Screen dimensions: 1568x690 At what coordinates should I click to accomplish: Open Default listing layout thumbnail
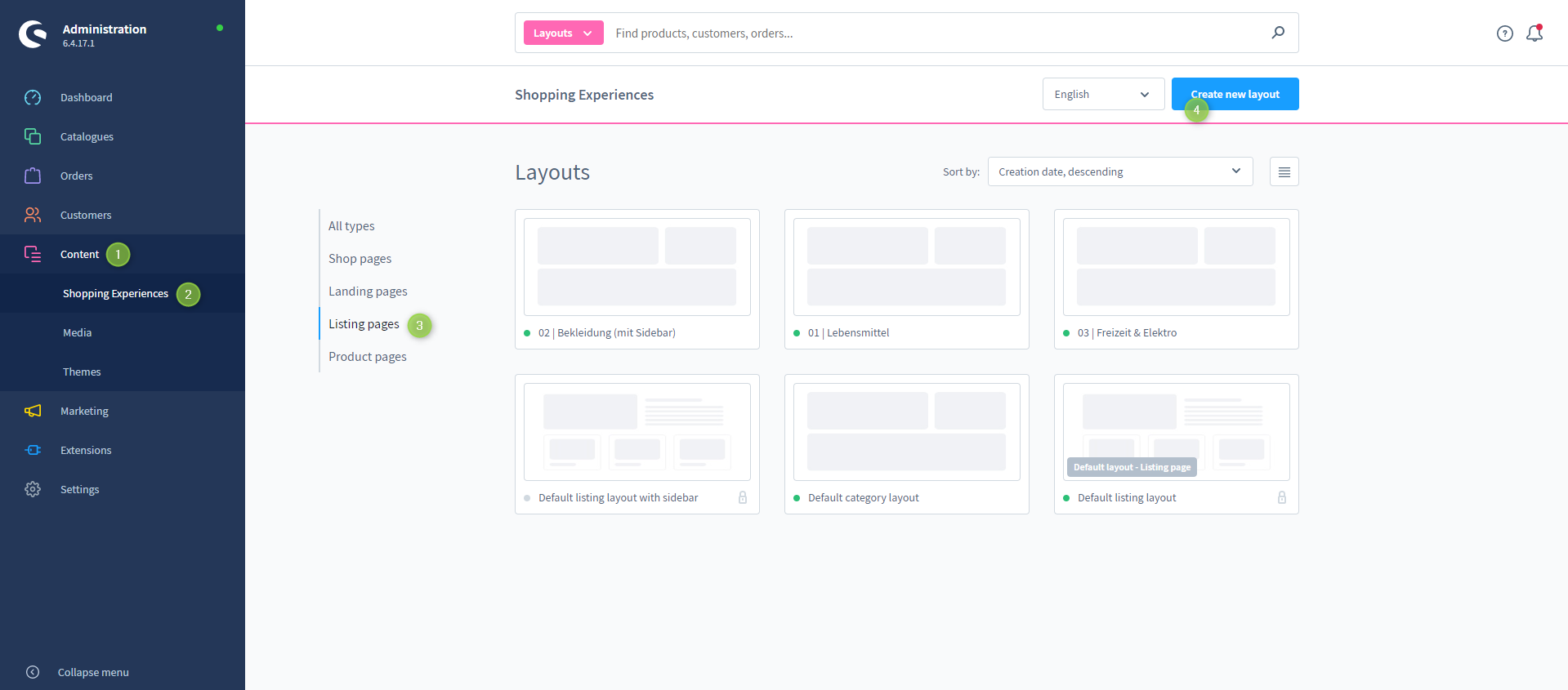pos(1177,432)
